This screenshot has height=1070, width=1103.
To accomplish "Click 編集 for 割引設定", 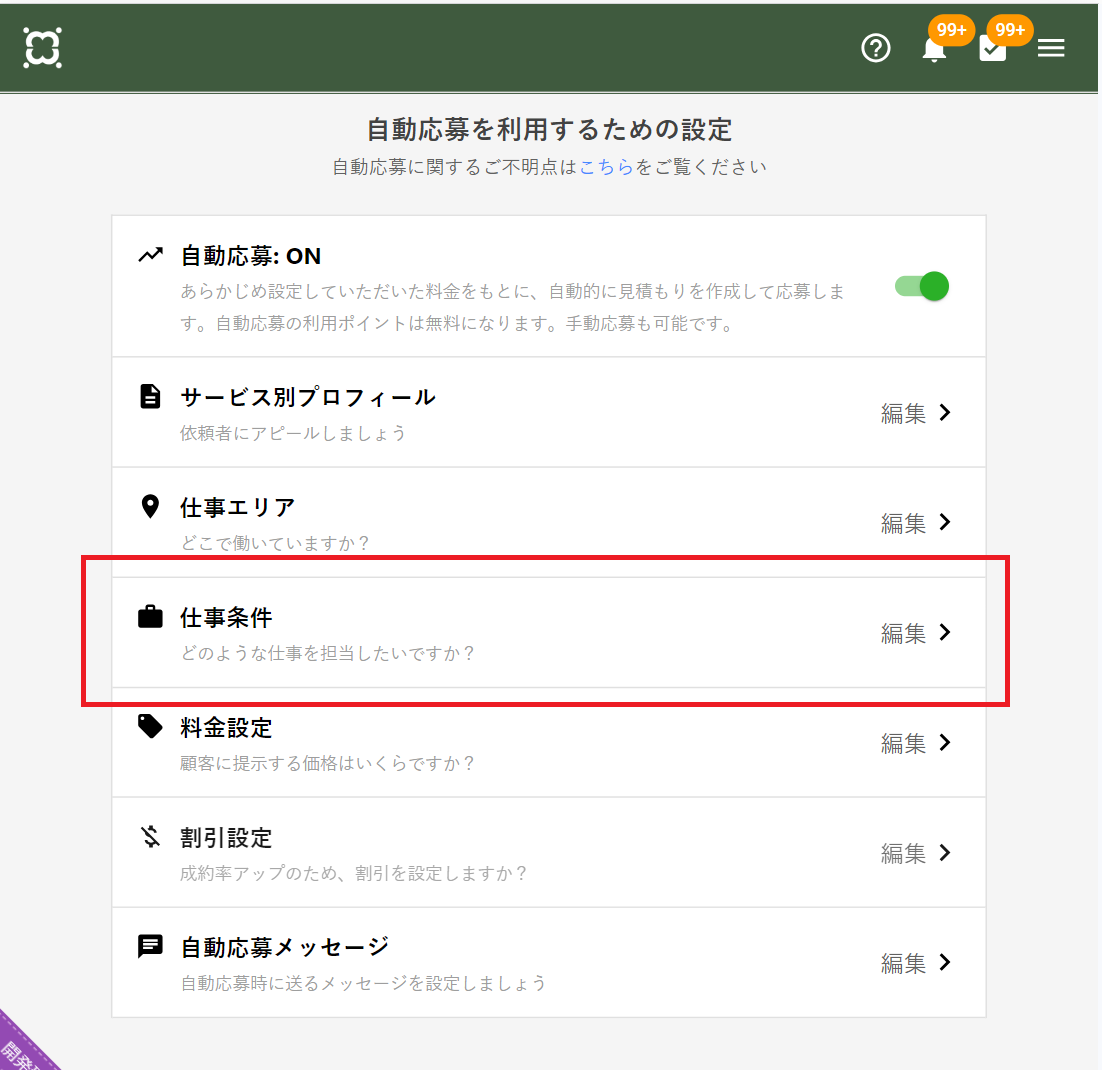I will (x=903, y=853).
